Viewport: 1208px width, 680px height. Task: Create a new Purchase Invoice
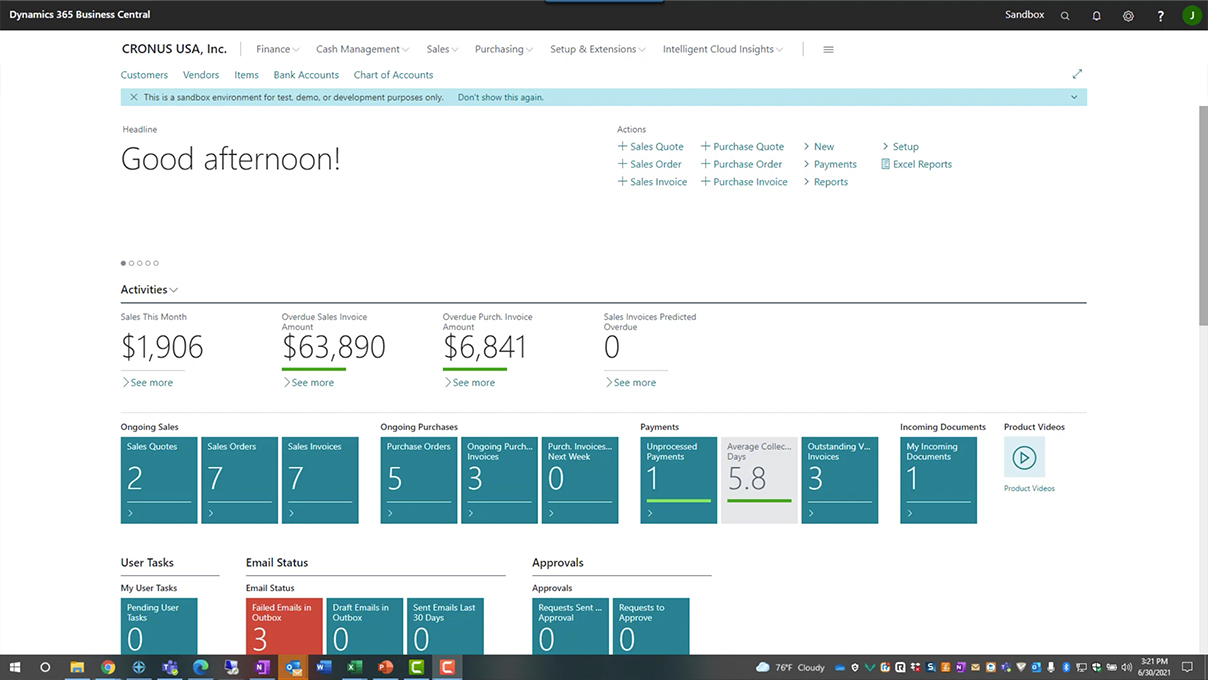(744, 182)
